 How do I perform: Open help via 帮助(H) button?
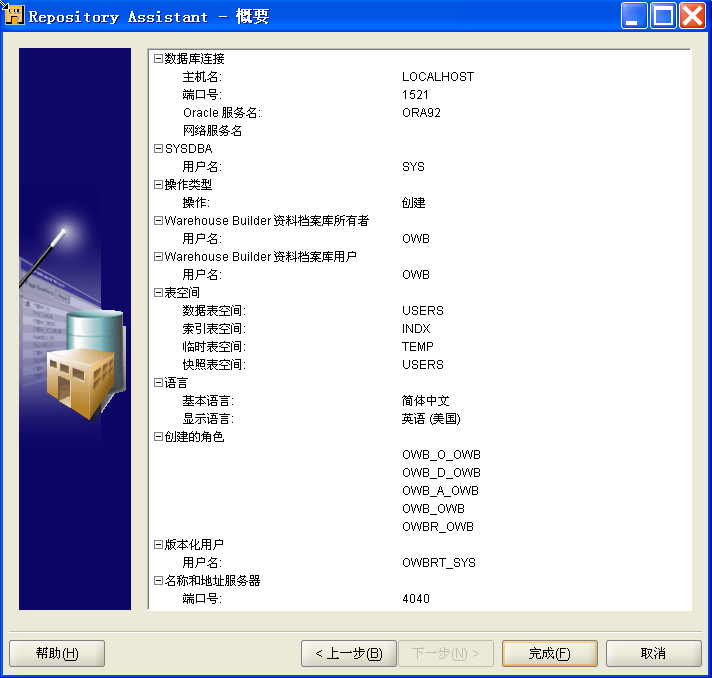pos(57,654)
